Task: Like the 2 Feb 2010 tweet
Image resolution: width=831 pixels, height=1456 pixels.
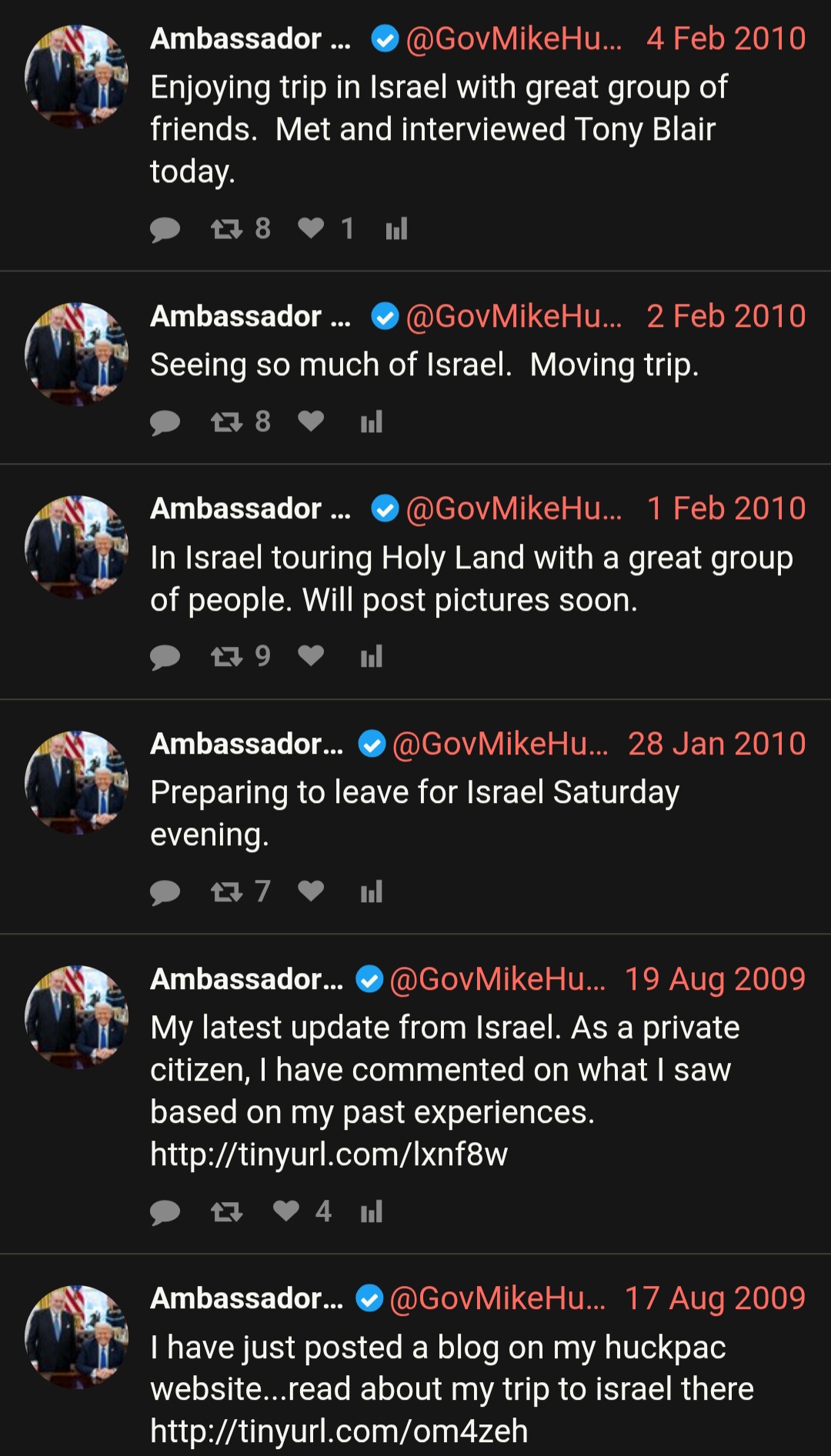Action: point(311,421)
